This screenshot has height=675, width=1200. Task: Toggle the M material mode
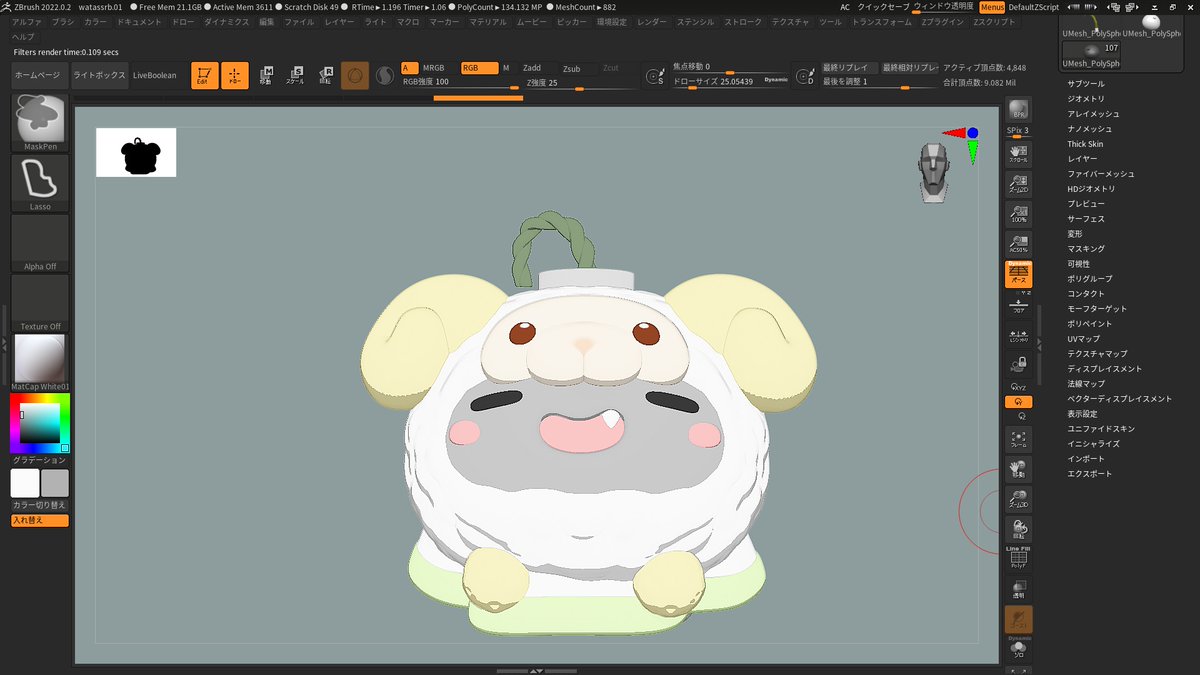tap(506, 68)
